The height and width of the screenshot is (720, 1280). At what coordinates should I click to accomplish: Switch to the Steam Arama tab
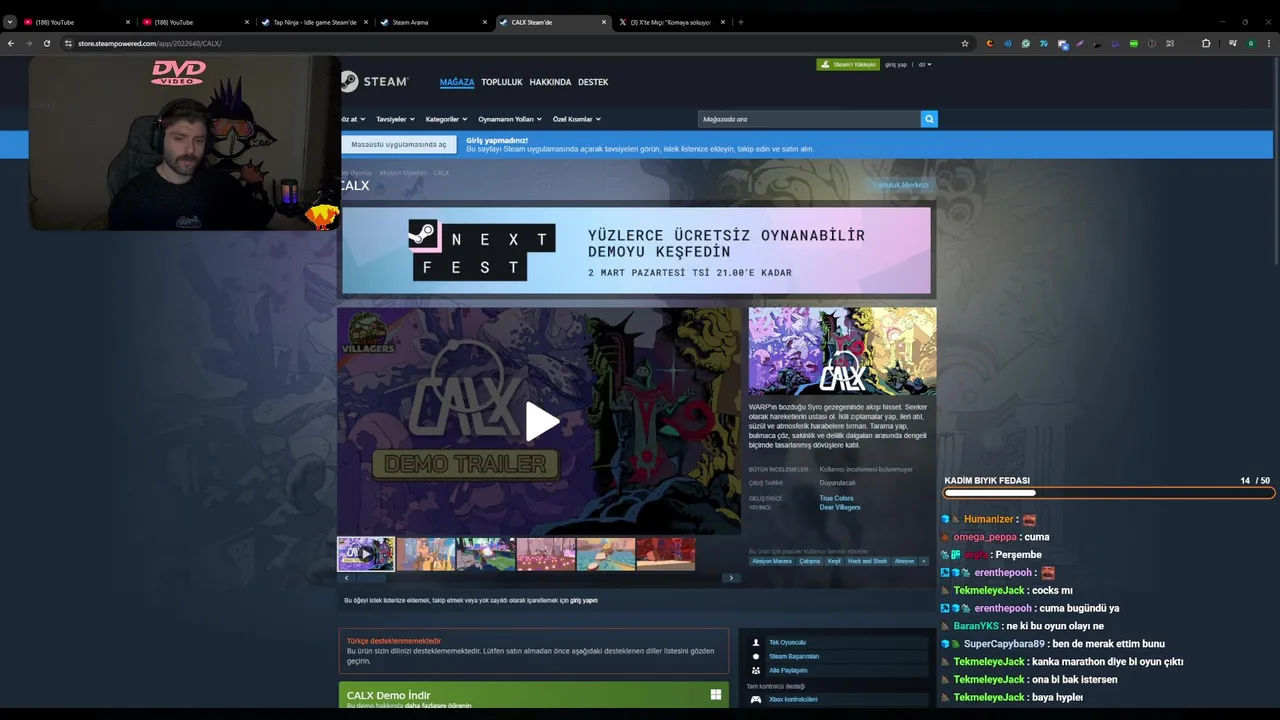(x=432, y=22)
